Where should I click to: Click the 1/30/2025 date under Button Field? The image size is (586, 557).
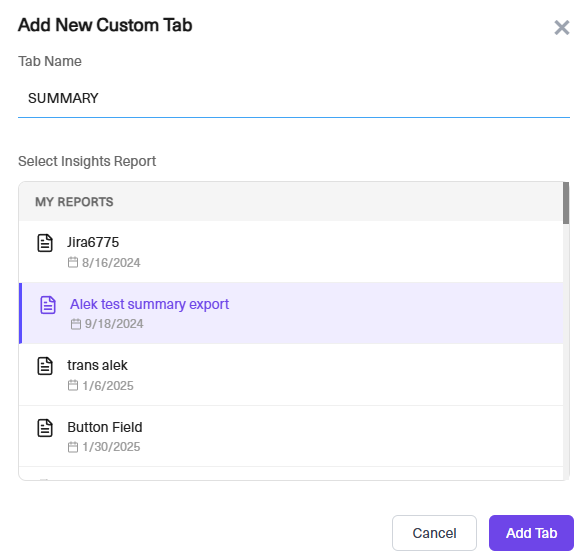(111, 447)
